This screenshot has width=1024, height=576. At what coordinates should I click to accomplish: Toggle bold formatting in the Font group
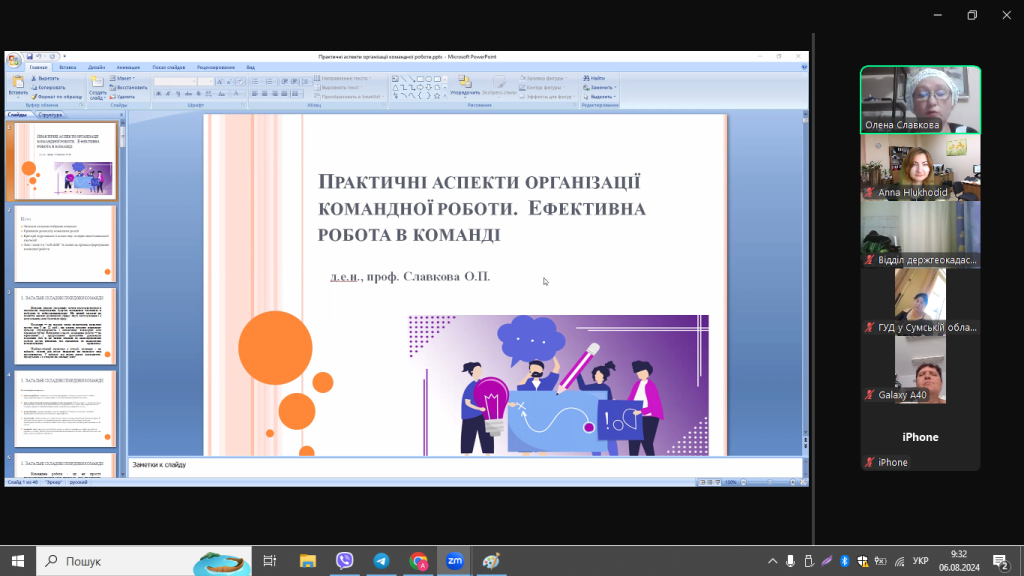[x=158, y=93]
